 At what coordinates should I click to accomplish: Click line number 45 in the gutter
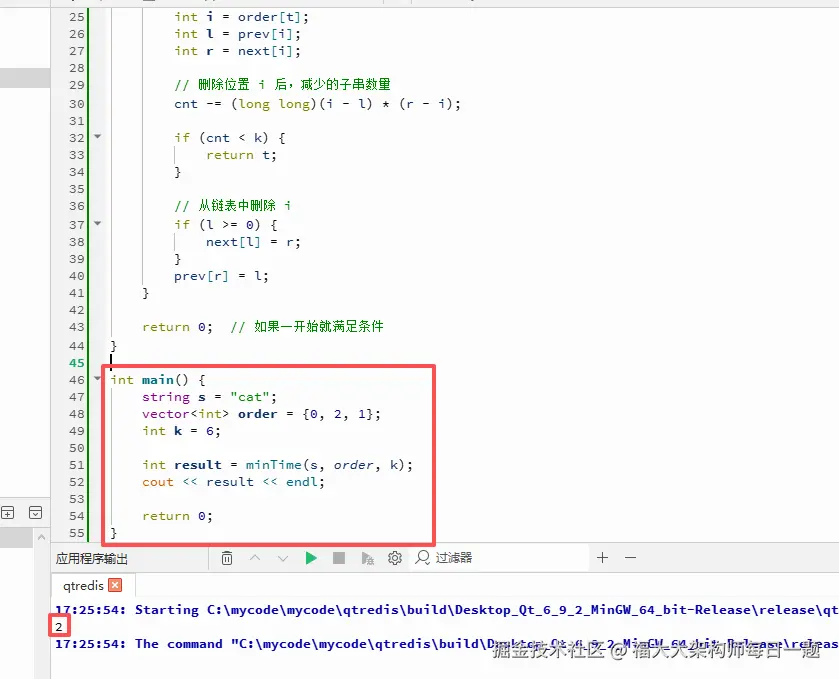pos(77,363)
